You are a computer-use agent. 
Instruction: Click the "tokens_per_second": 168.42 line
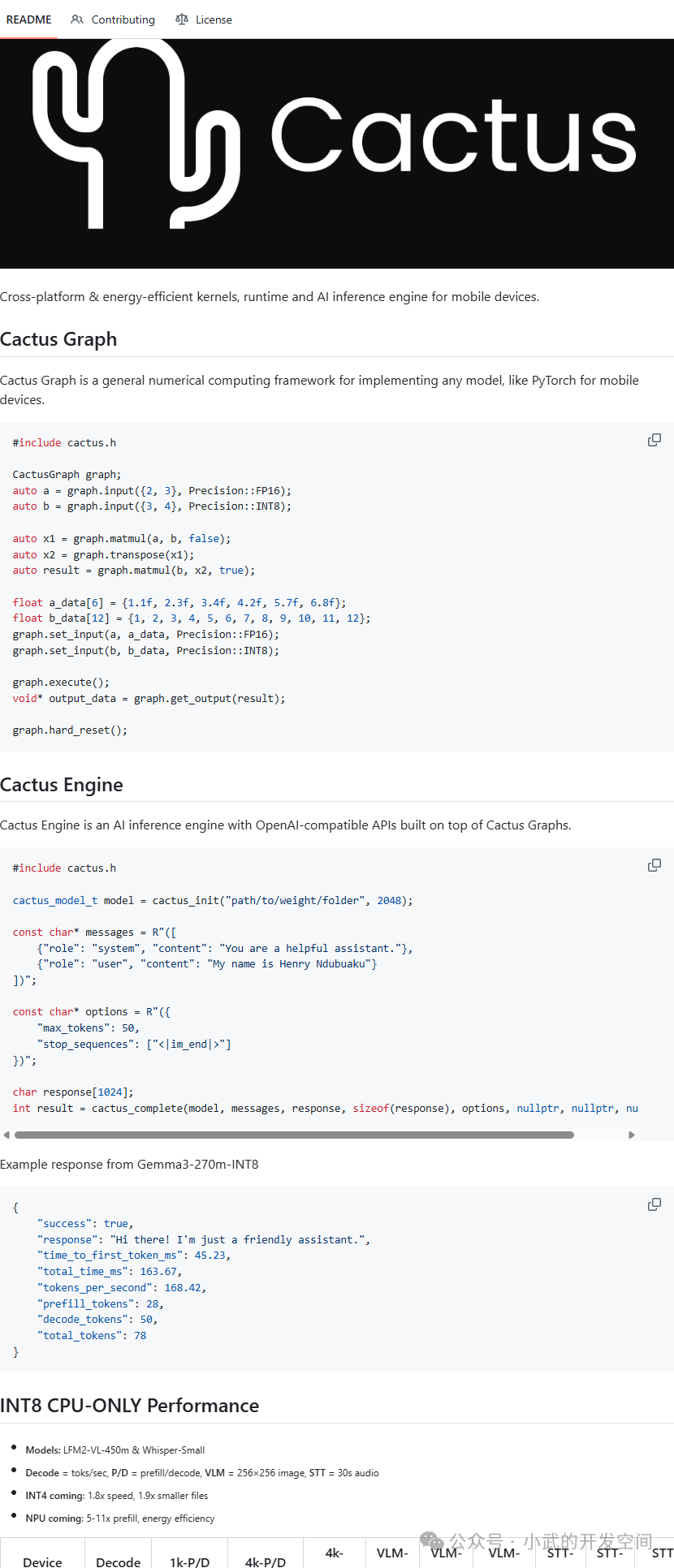(122, 1288)
